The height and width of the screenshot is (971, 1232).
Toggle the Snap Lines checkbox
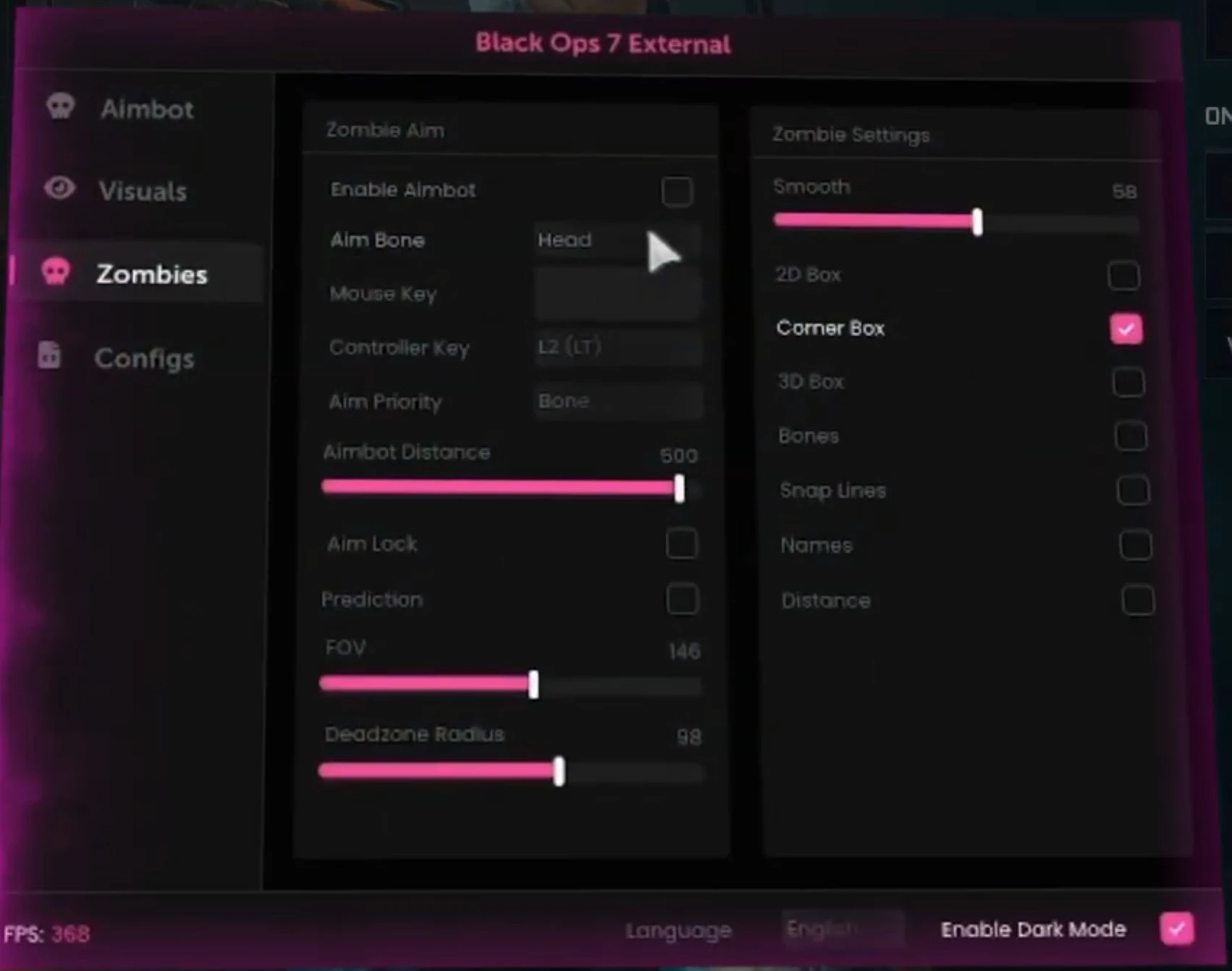pyautogui.click(x=1133, y=491)
